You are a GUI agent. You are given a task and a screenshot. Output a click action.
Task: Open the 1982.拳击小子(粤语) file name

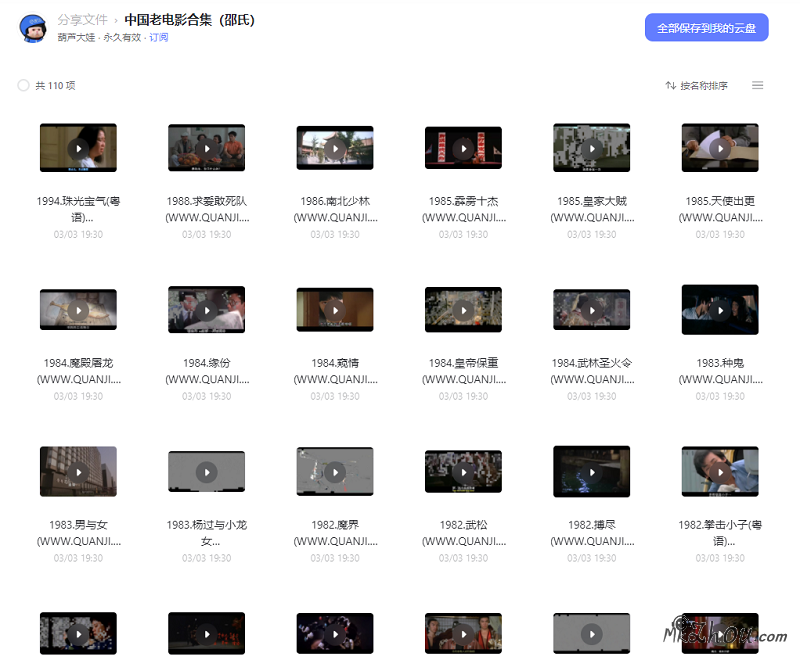pyautogui.click(x=720, y=532)
